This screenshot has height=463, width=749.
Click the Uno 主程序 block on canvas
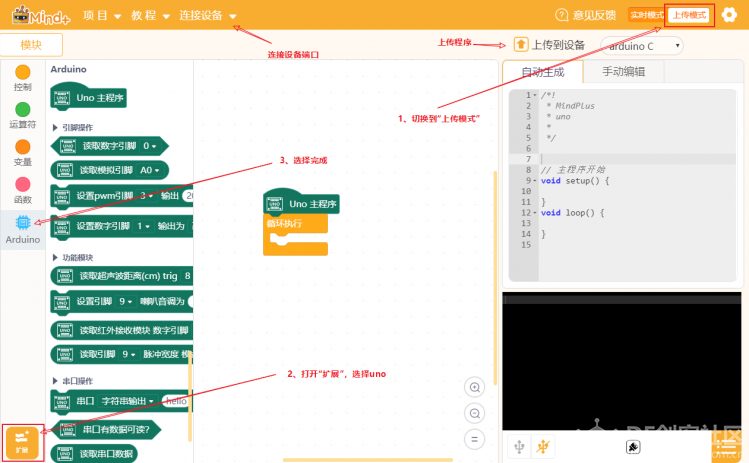[x=301, y=203]
